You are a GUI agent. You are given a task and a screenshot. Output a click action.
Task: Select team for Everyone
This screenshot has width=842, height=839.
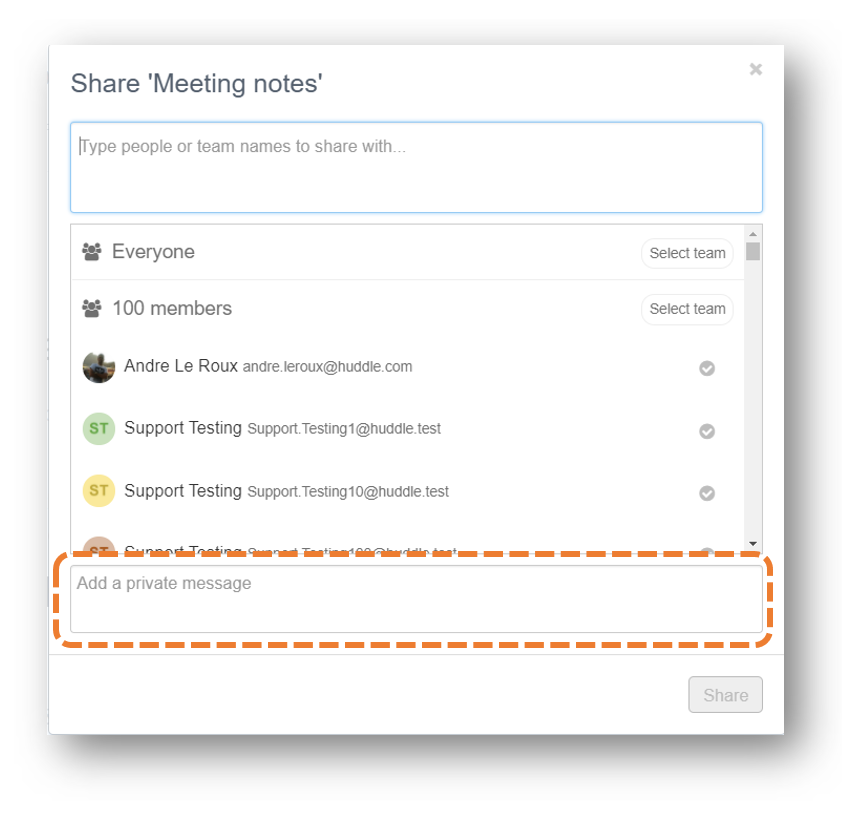(687, 253)
